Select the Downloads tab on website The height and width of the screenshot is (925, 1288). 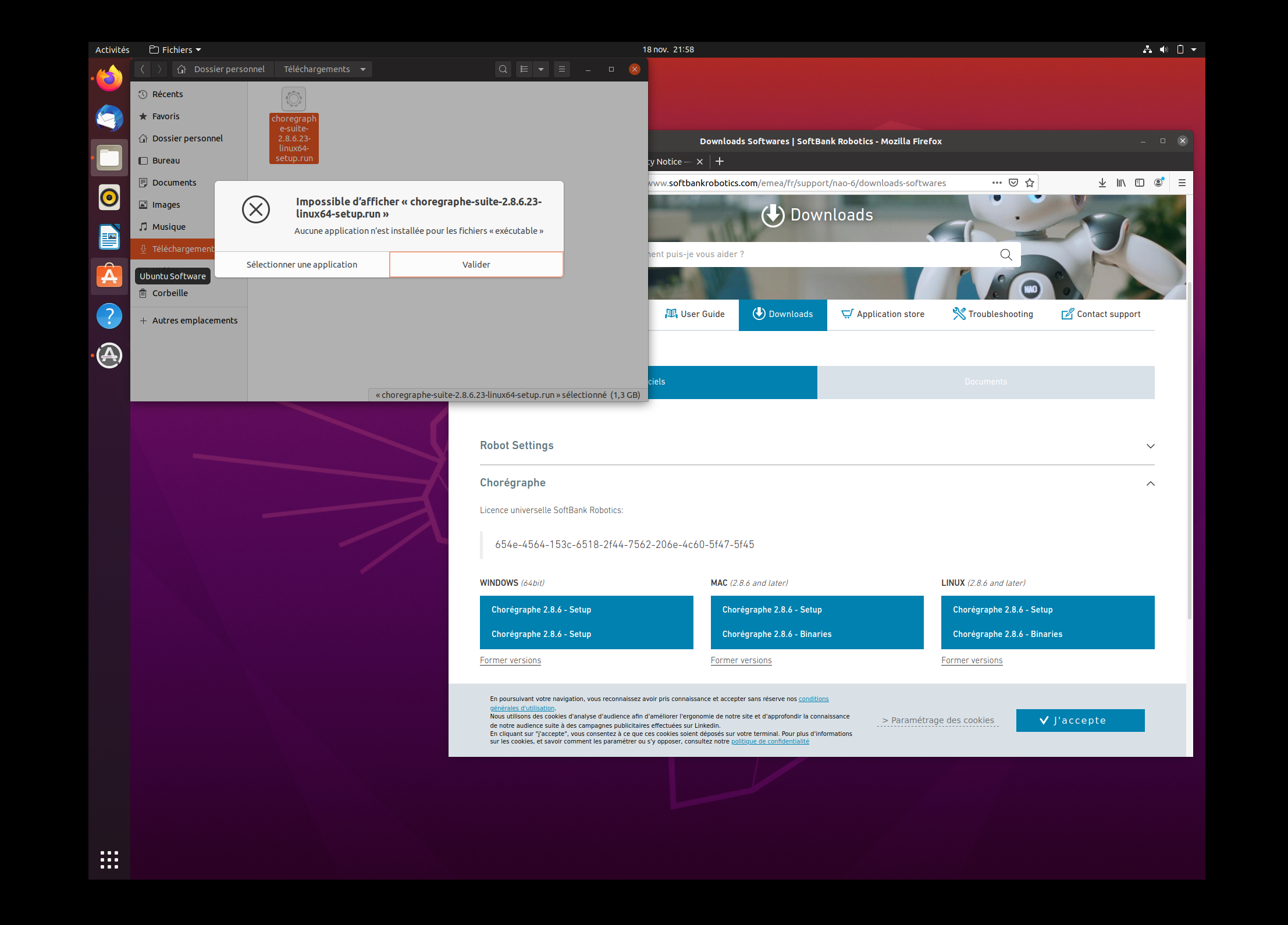(x=782, y=315)
